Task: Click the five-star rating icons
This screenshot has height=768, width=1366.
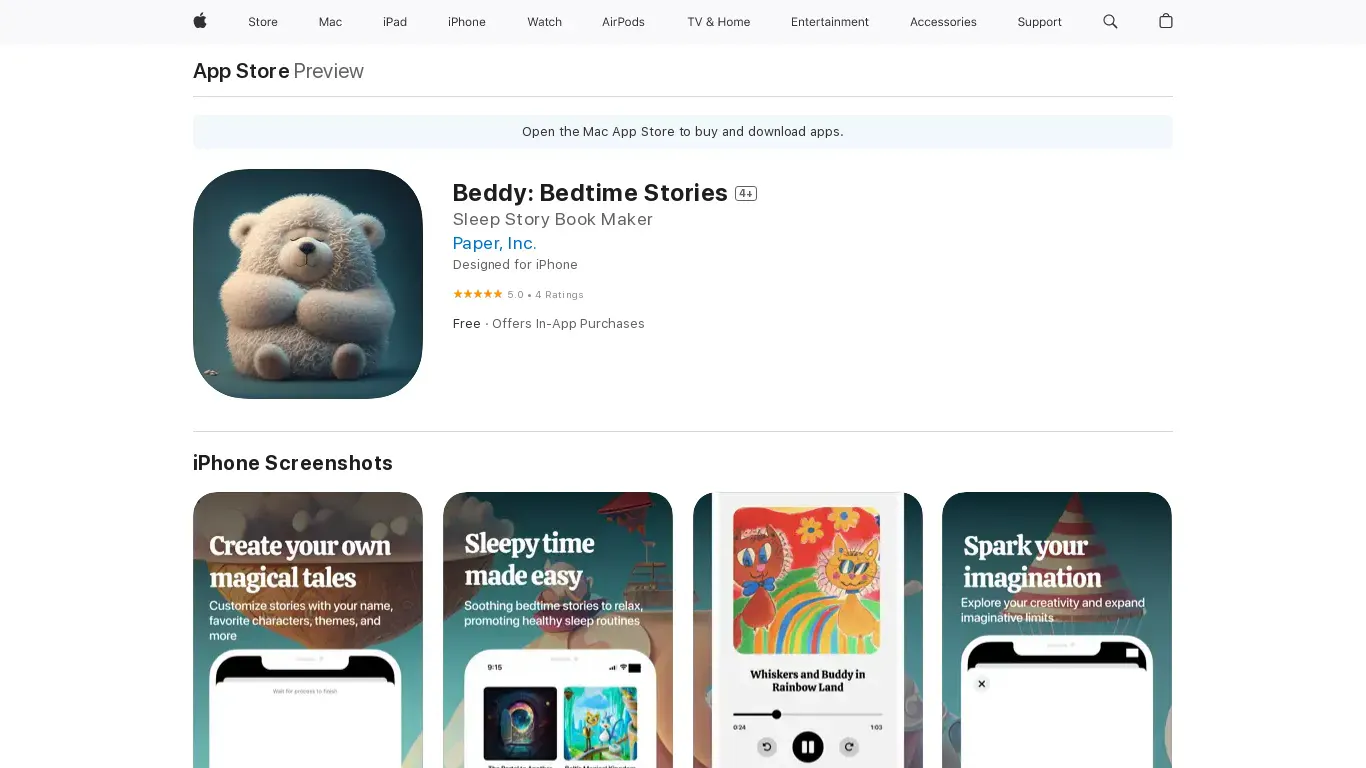Action: [477, 294]
